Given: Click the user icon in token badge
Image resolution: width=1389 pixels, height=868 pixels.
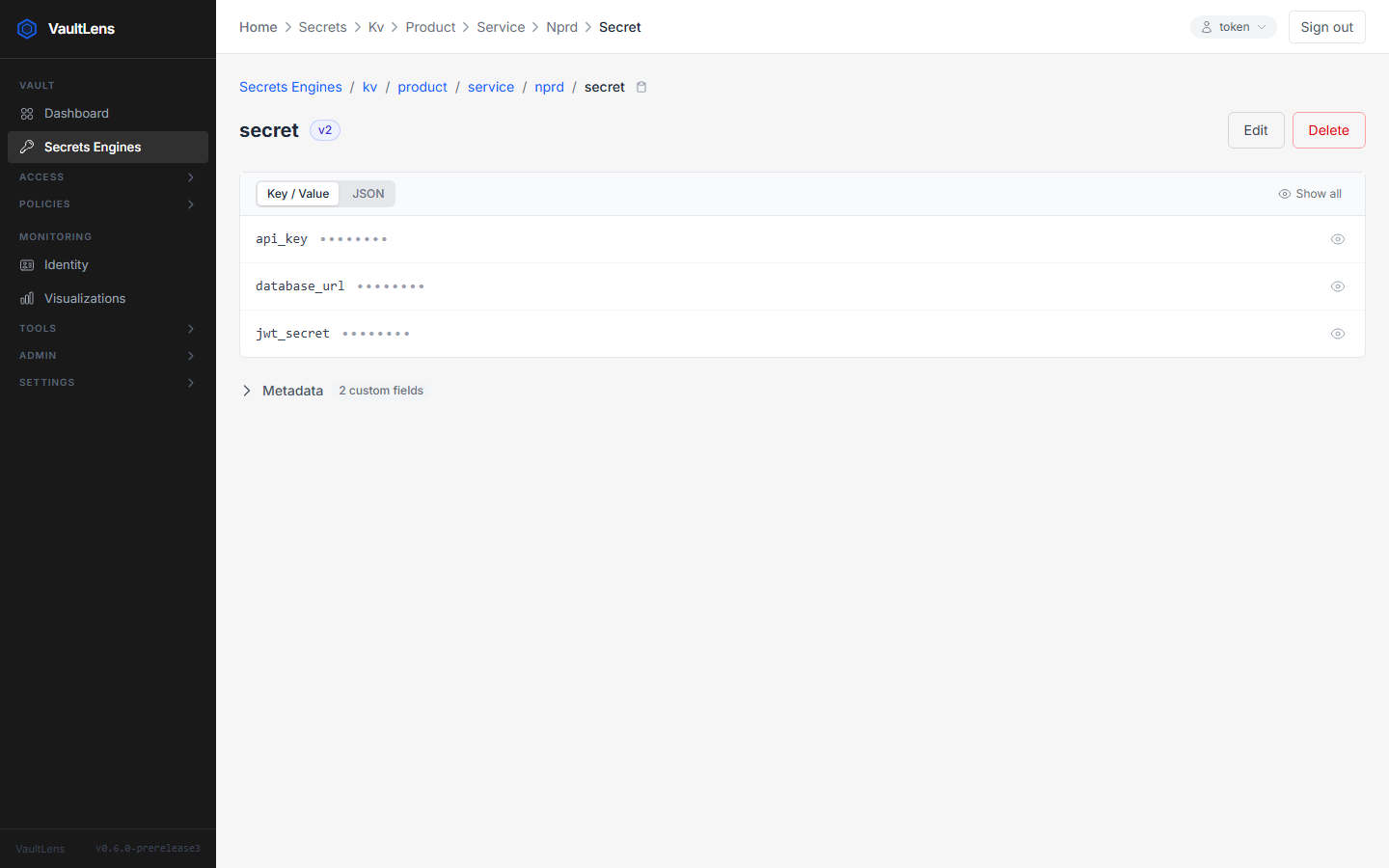Looking at the screenshot, I should [1207, 27].
